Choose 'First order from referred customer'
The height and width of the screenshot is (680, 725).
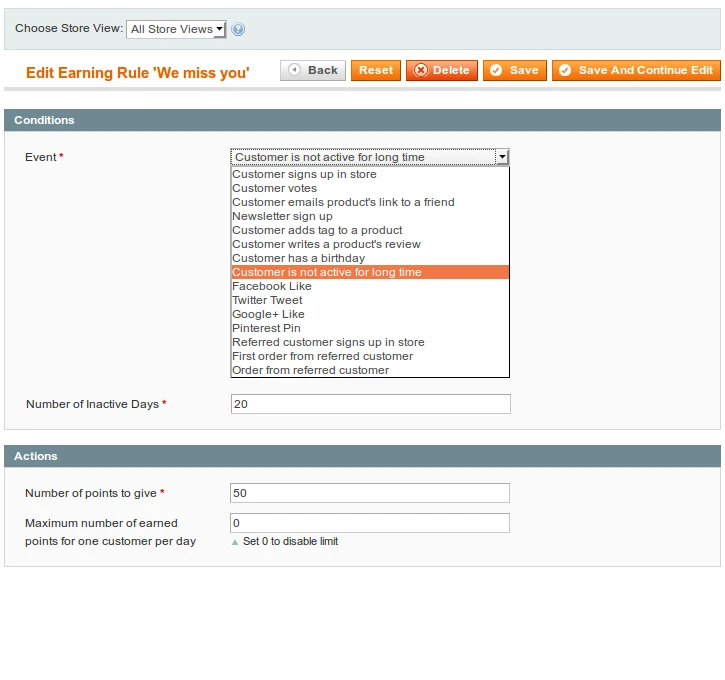(322, 356)
